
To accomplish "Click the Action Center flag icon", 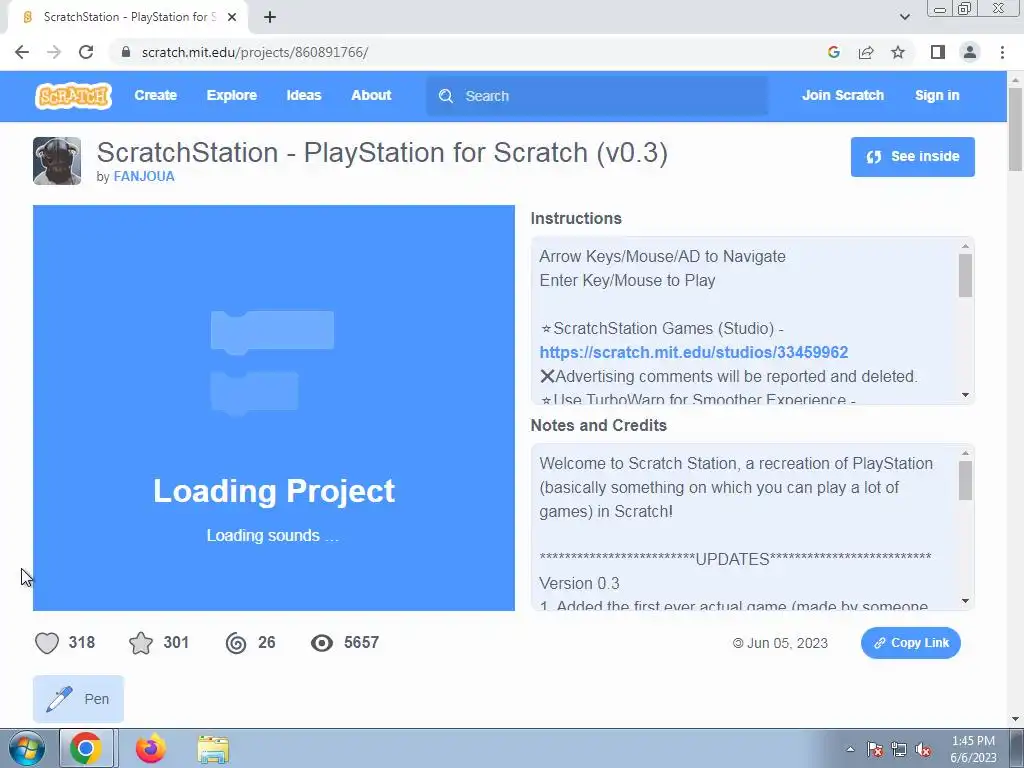I will [874, 750].
